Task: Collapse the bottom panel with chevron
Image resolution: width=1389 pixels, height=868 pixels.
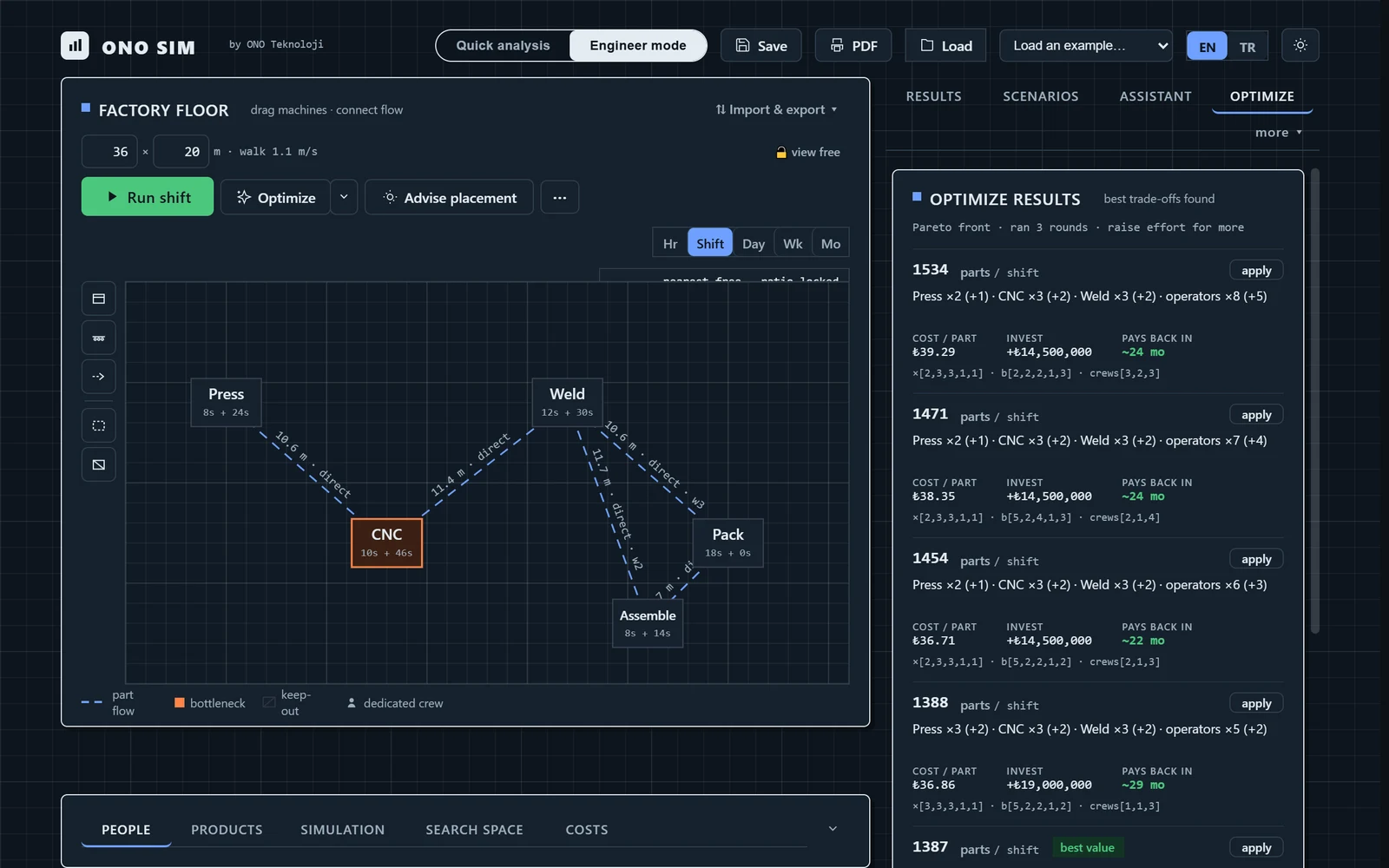Action: (x=833, y=829)
